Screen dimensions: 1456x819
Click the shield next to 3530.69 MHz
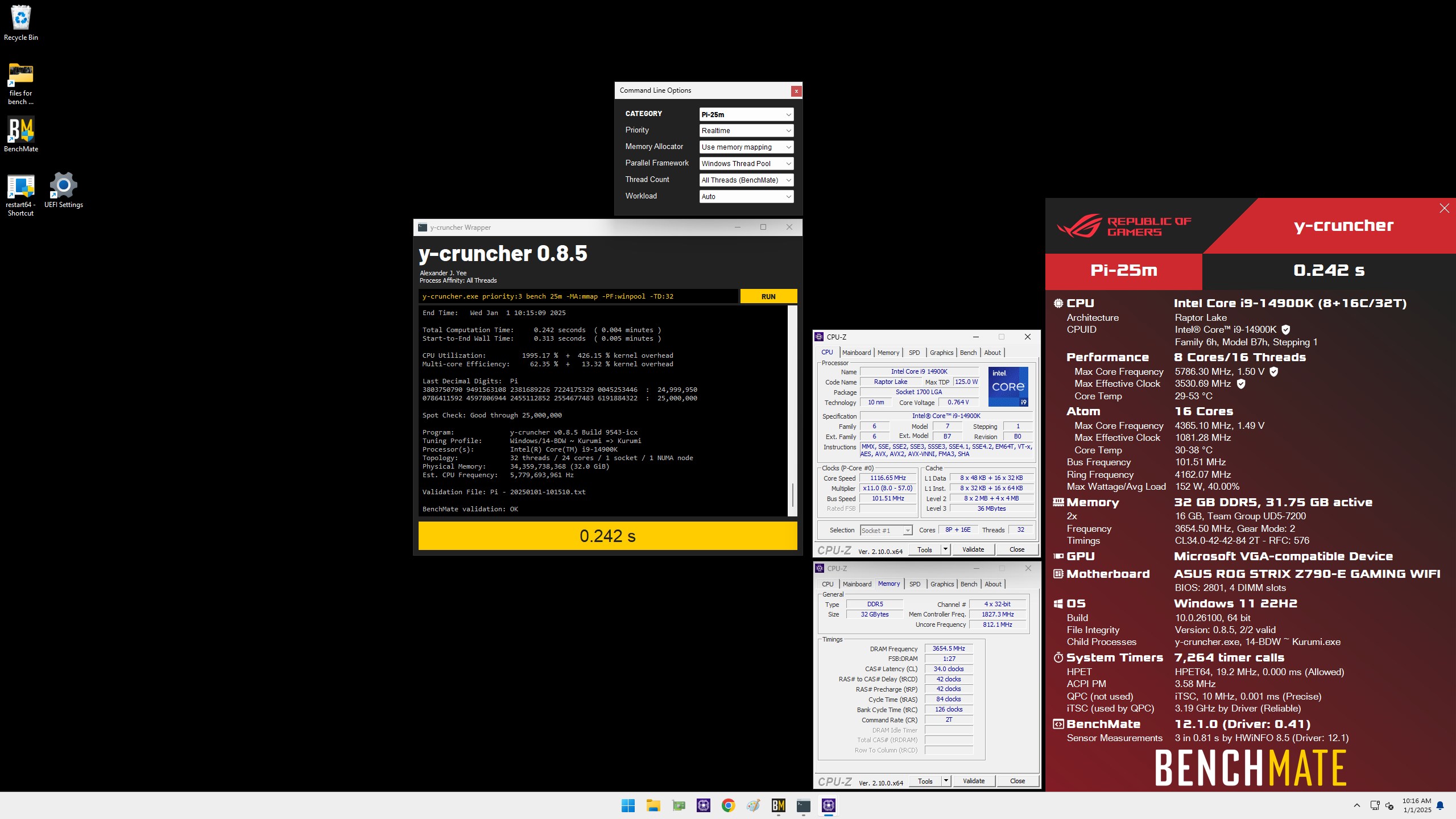tap(1241, 384)
